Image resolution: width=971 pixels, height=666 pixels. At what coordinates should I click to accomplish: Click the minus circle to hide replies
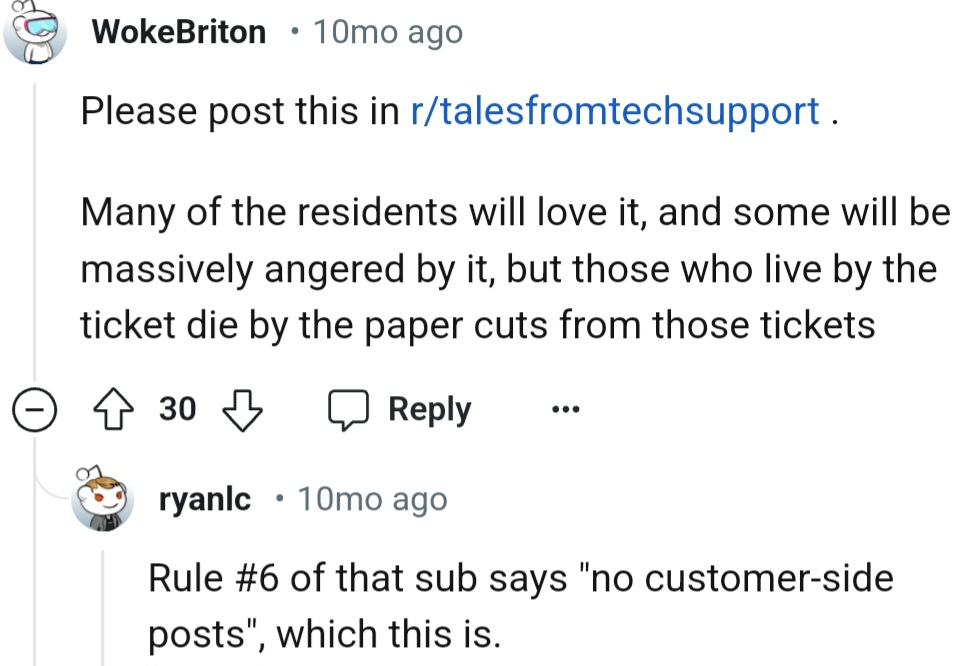[36, 408]
